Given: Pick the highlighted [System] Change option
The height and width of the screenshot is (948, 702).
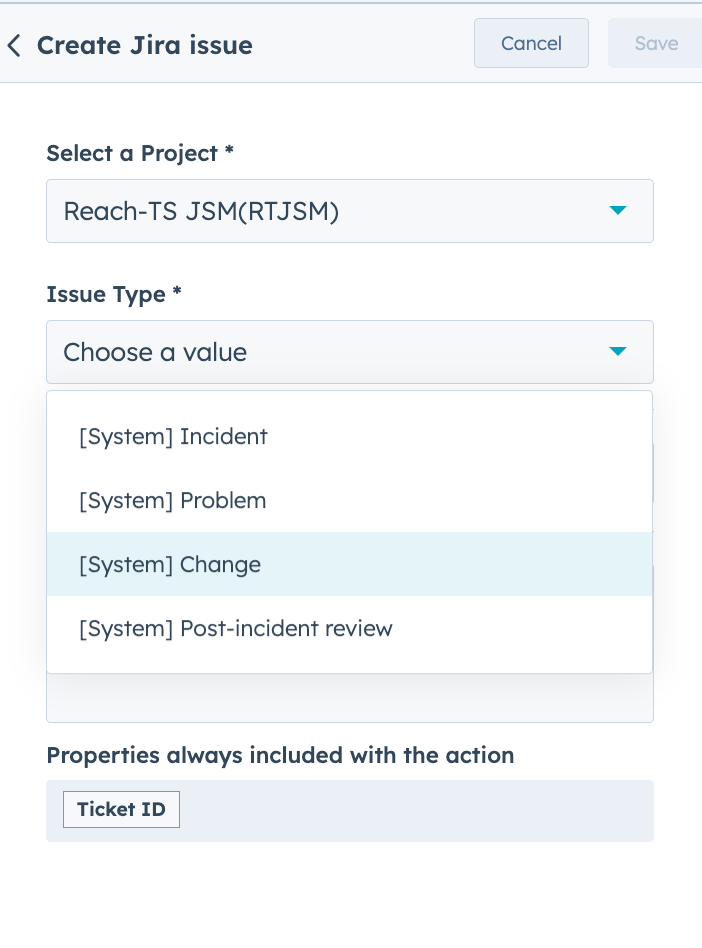Looking at the screenshot, I should tap(349, 565).
